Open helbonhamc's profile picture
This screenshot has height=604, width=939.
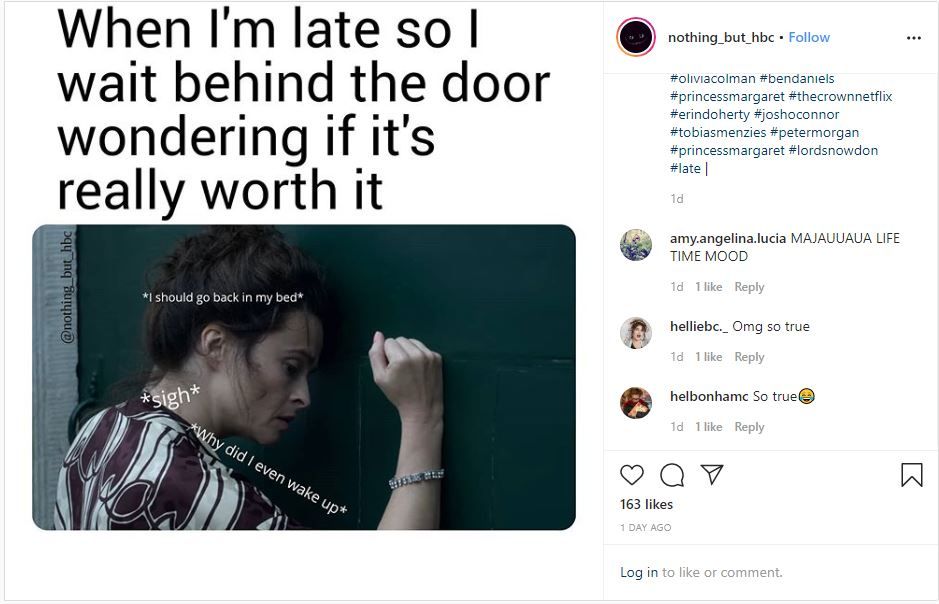[636, 403]
